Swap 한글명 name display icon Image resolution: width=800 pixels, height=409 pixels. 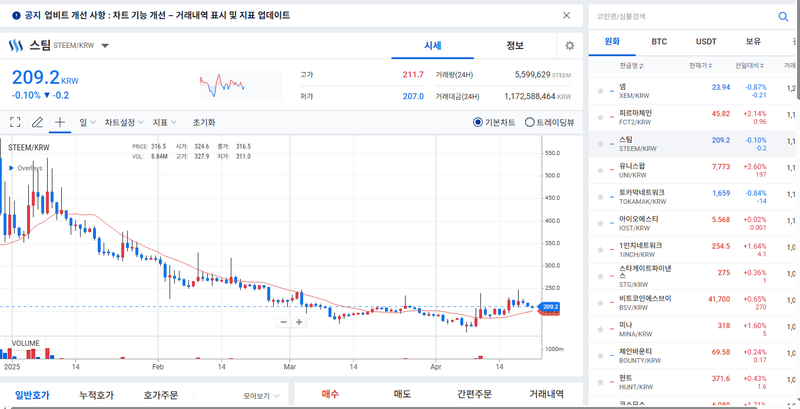[x=641, y=66]
